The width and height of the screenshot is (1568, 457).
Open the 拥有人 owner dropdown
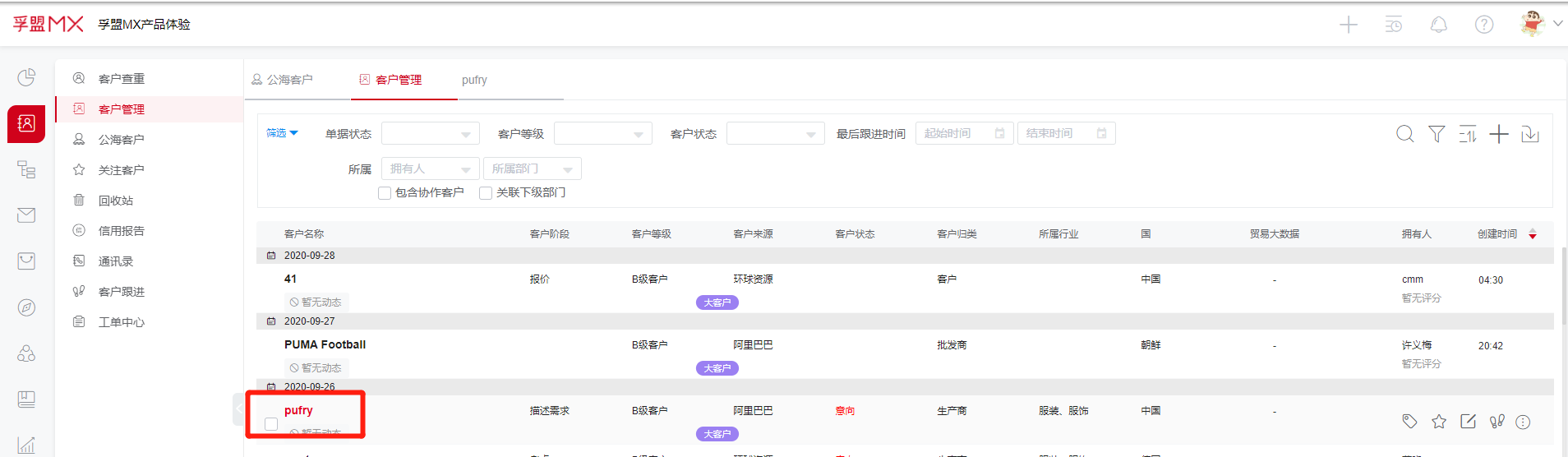(430, 169)
